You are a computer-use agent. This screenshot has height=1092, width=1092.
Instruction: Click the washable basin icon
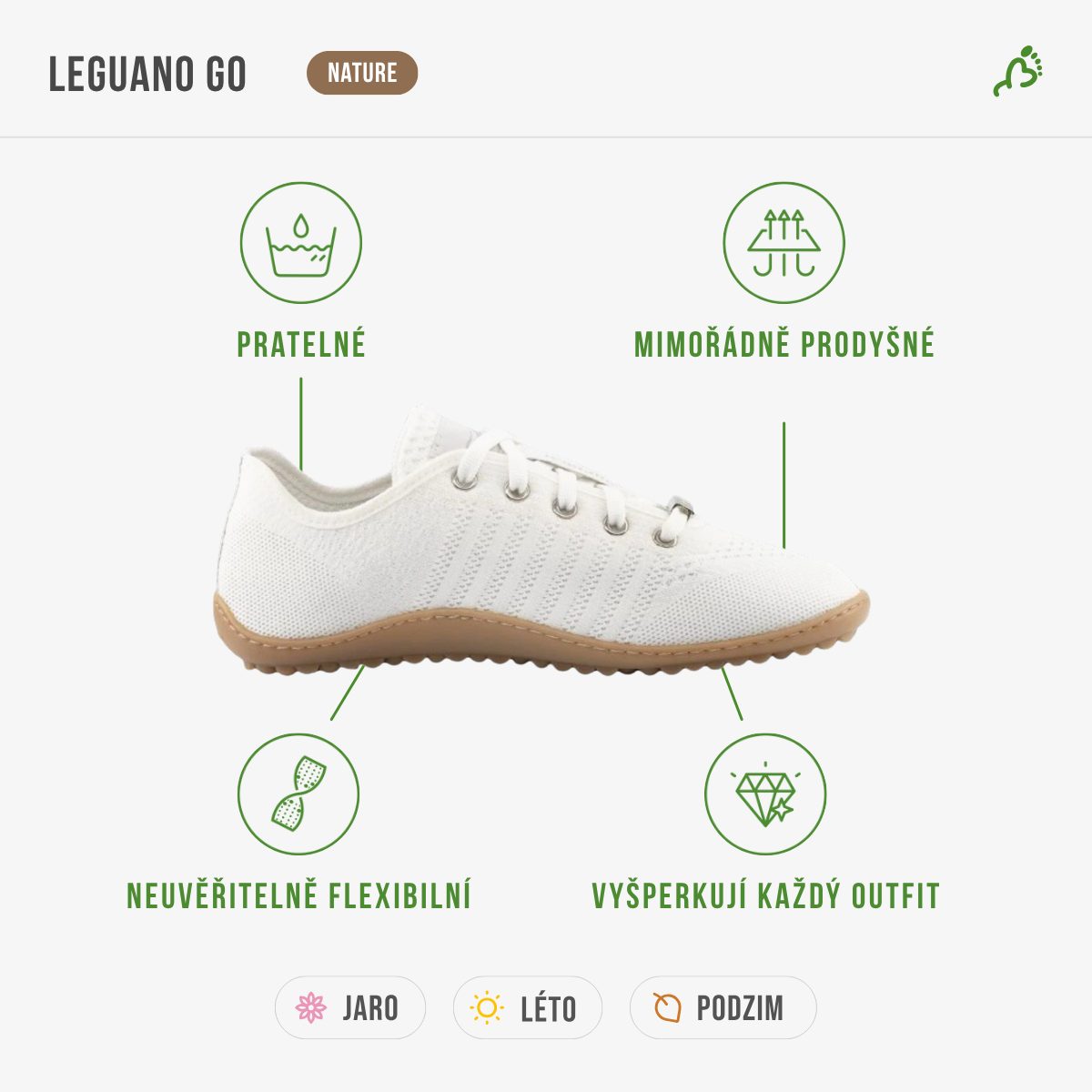tap(301, 243)
